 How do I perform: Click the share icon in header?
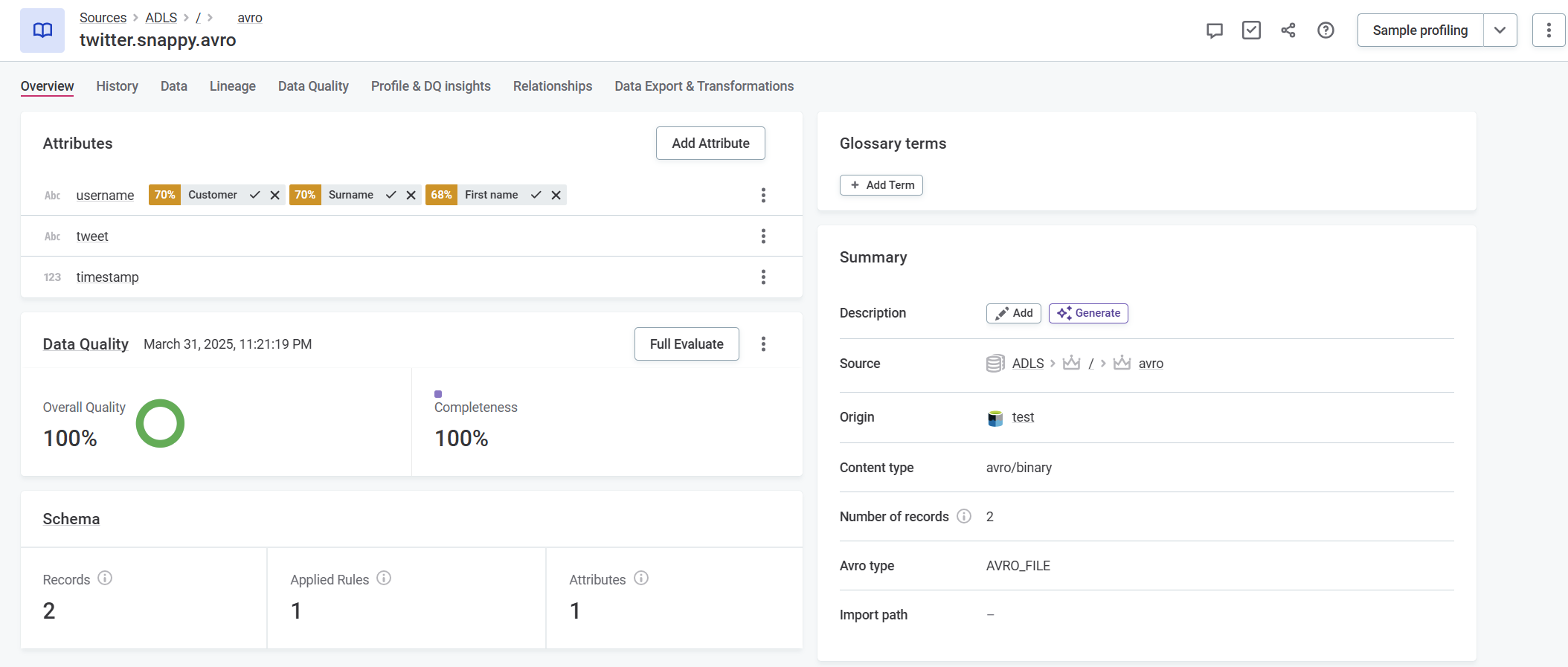[1288, 30]
